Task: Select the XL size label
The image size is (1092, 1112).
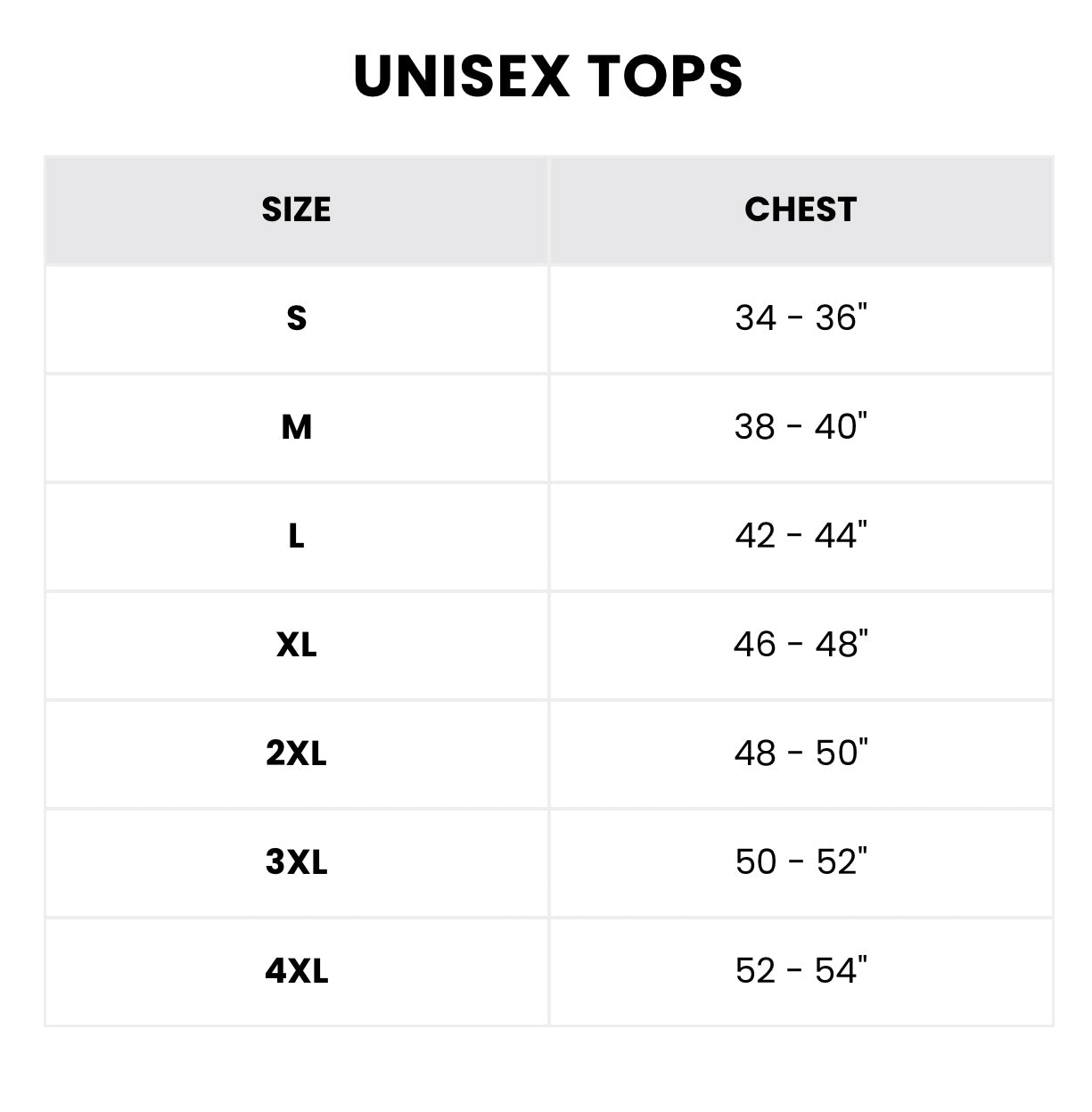Action: point(297,645)
